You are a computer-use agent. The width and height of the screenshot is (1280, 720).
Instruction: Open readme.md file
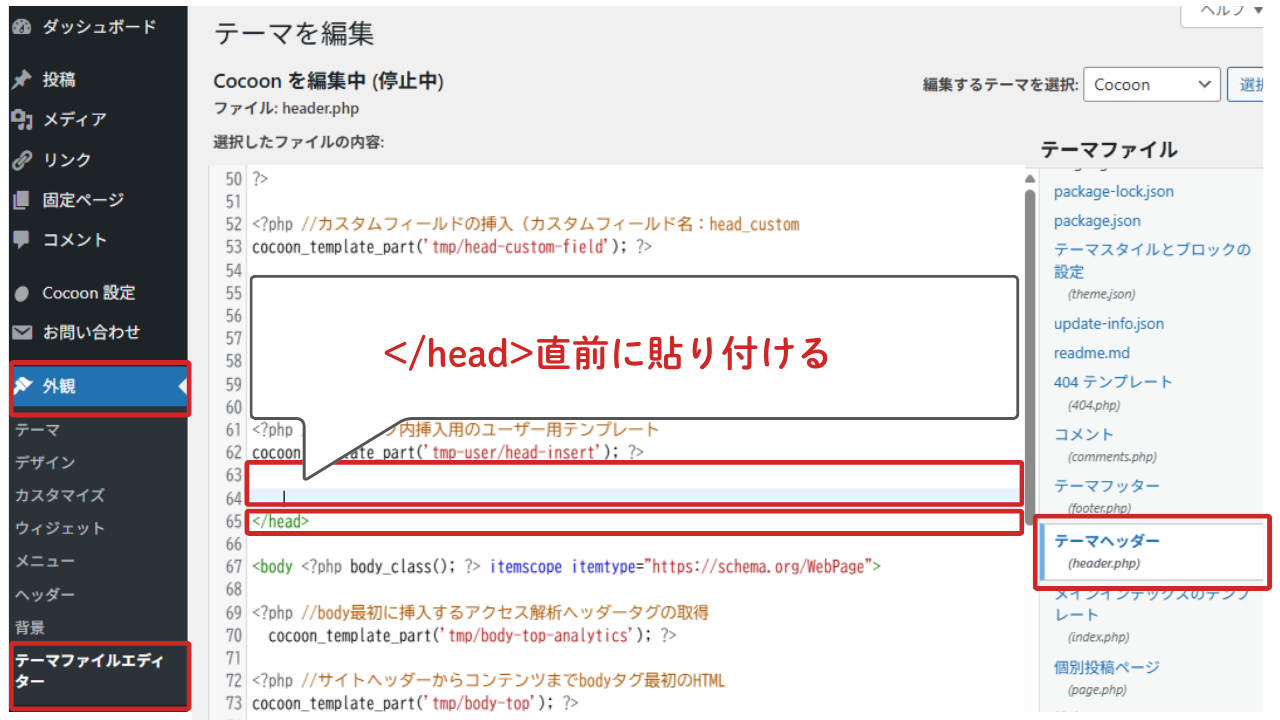coord(1092,353)
